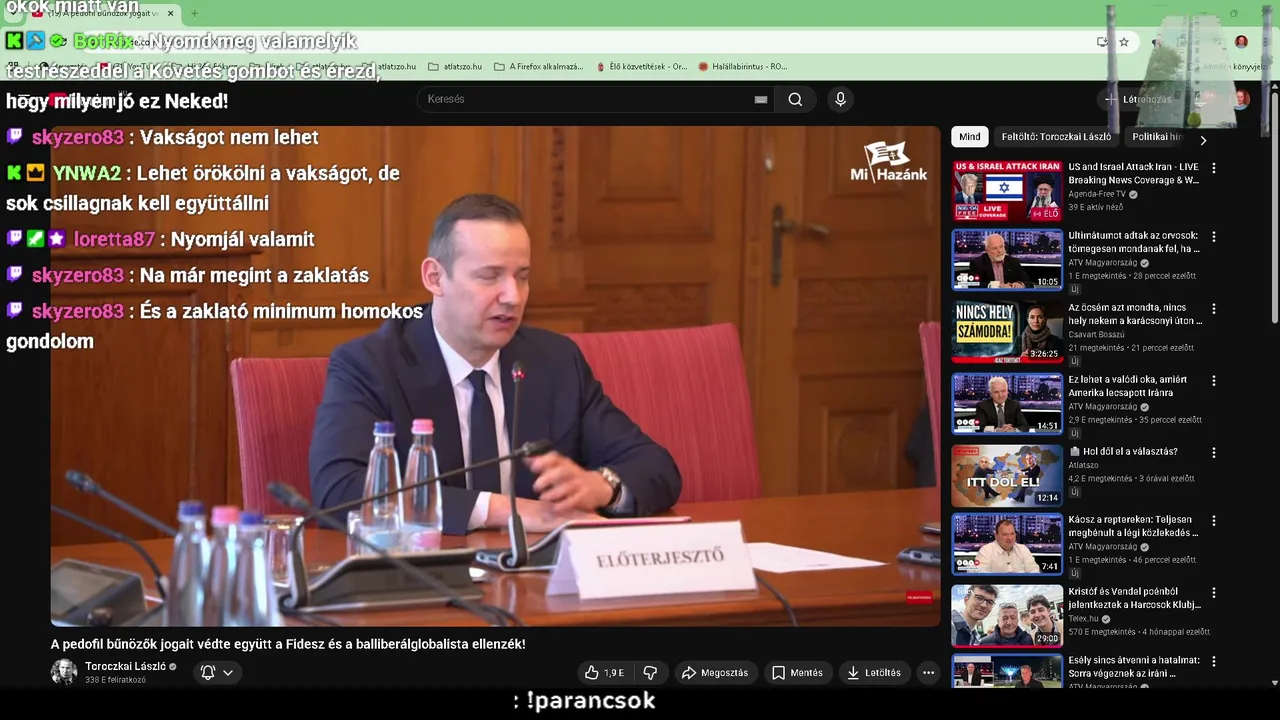This screenshot has height=720, width=1280.
Task: Open the Halállabirintus bookmark
Action: 742,67
